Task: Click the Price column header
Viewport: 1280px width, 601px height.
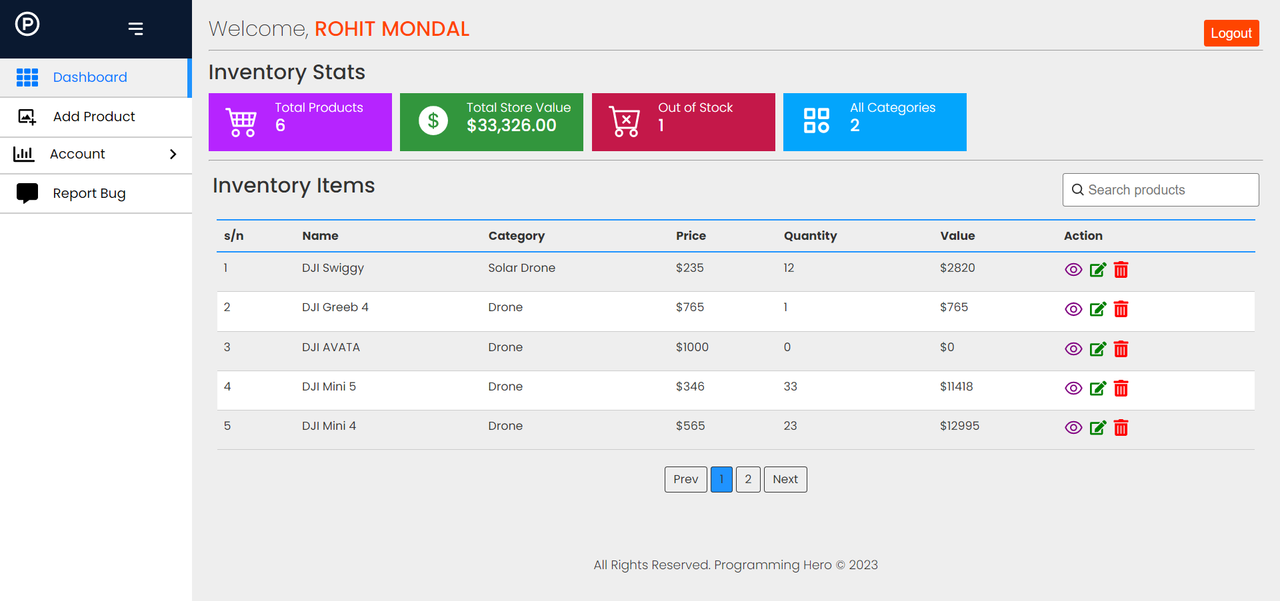Action: (x=691, y=236)
